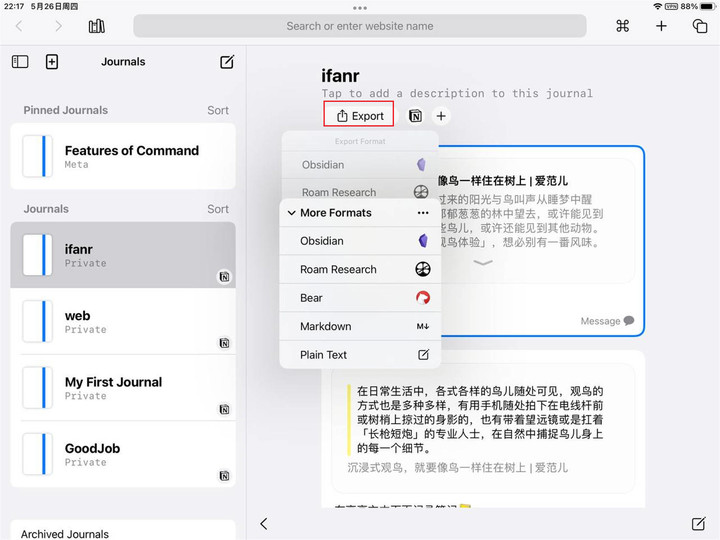Click the search or website name field
This screenshot has width=720, height=540.
(x=360, y=26)
